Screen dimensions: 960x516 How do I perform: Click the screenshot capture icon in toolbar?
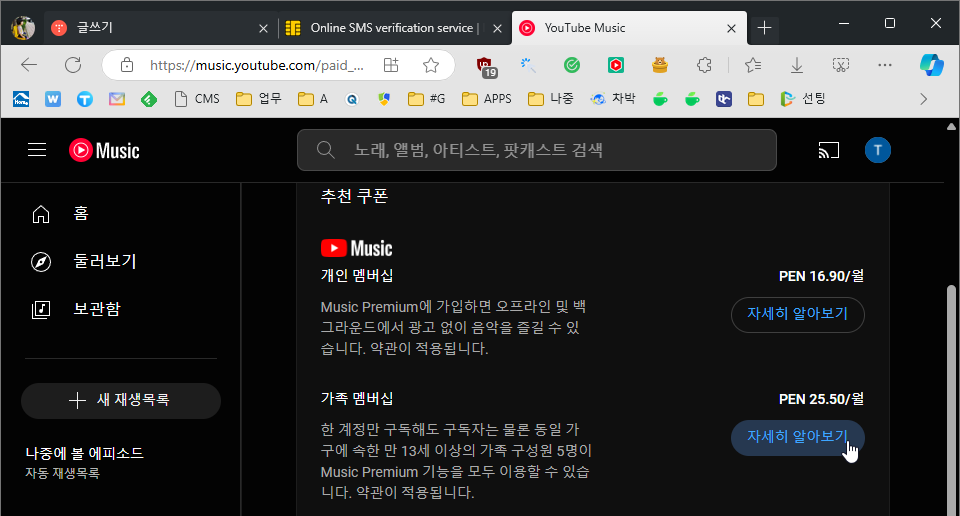[x=841, y=65]
